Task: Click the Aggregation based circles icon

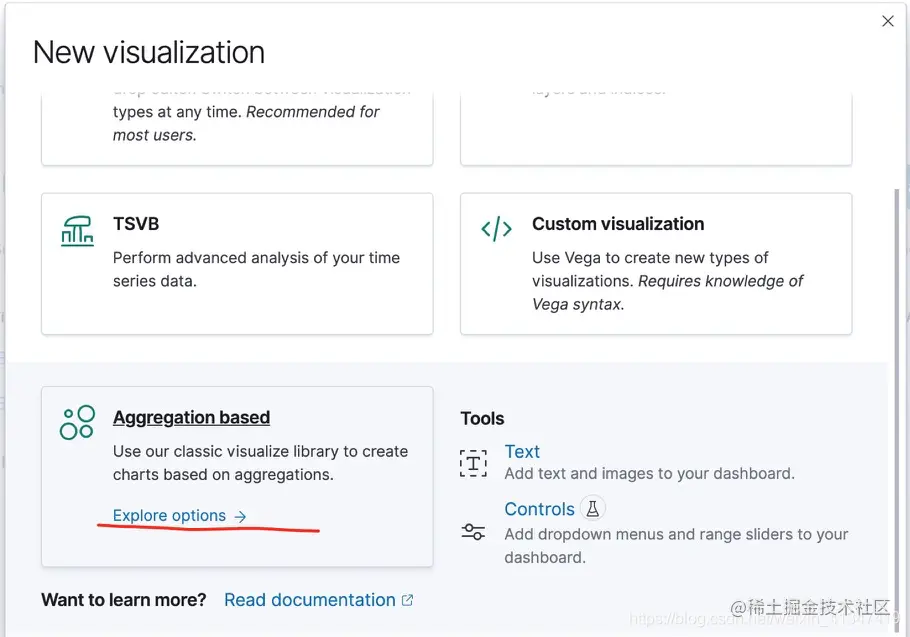Action: (77, 423)
